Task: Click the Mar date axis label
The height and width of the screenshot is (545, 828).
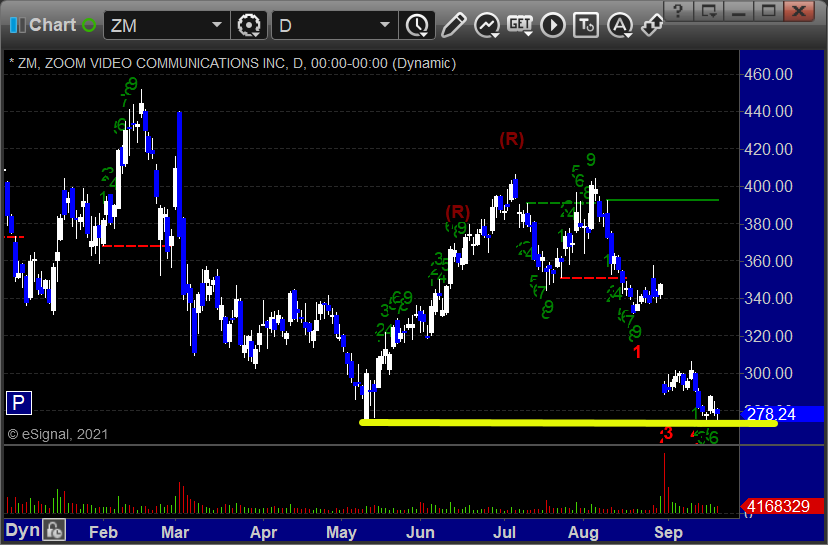Action: [175, 532]
